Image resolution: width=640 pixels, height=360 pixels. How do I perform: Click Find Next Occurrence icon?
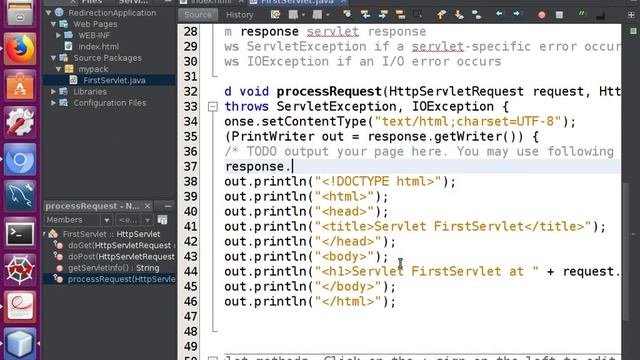pyautogui.click(x=382, y=15)
